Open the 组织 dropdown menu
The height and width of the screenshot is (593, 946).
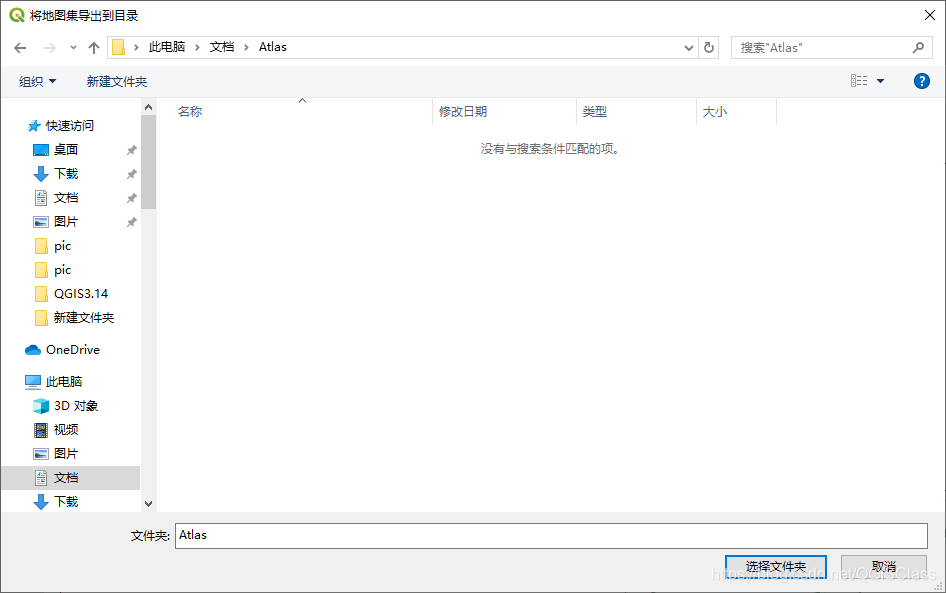tap(37, 81)
